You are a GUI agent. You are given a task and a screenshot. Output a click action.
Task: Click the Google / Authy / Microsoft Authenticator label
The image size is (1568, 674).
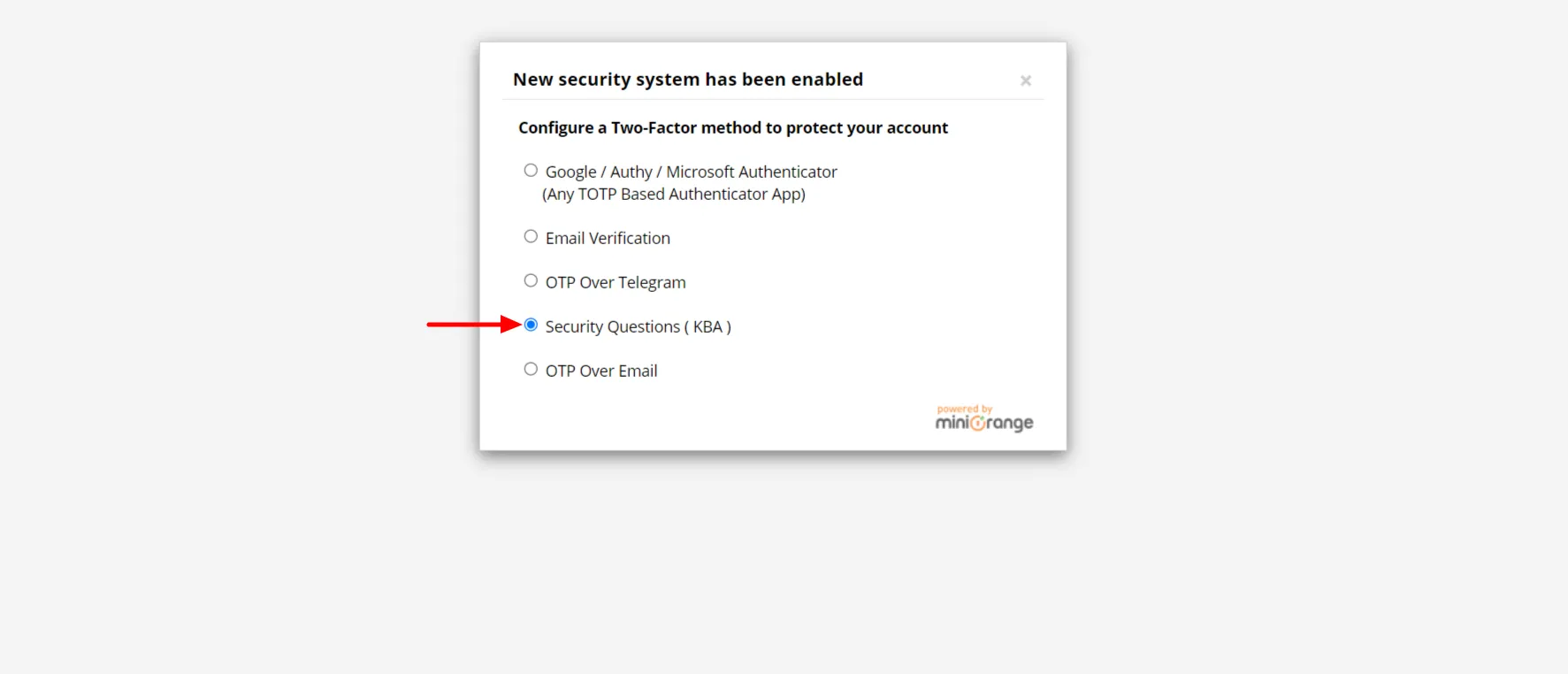pos(691,171)
